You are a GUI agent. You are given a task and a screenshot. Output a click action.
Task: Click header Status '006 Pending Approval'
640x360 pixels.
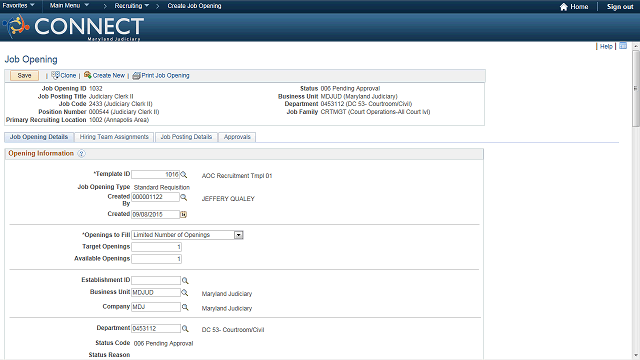click(350, 89)
